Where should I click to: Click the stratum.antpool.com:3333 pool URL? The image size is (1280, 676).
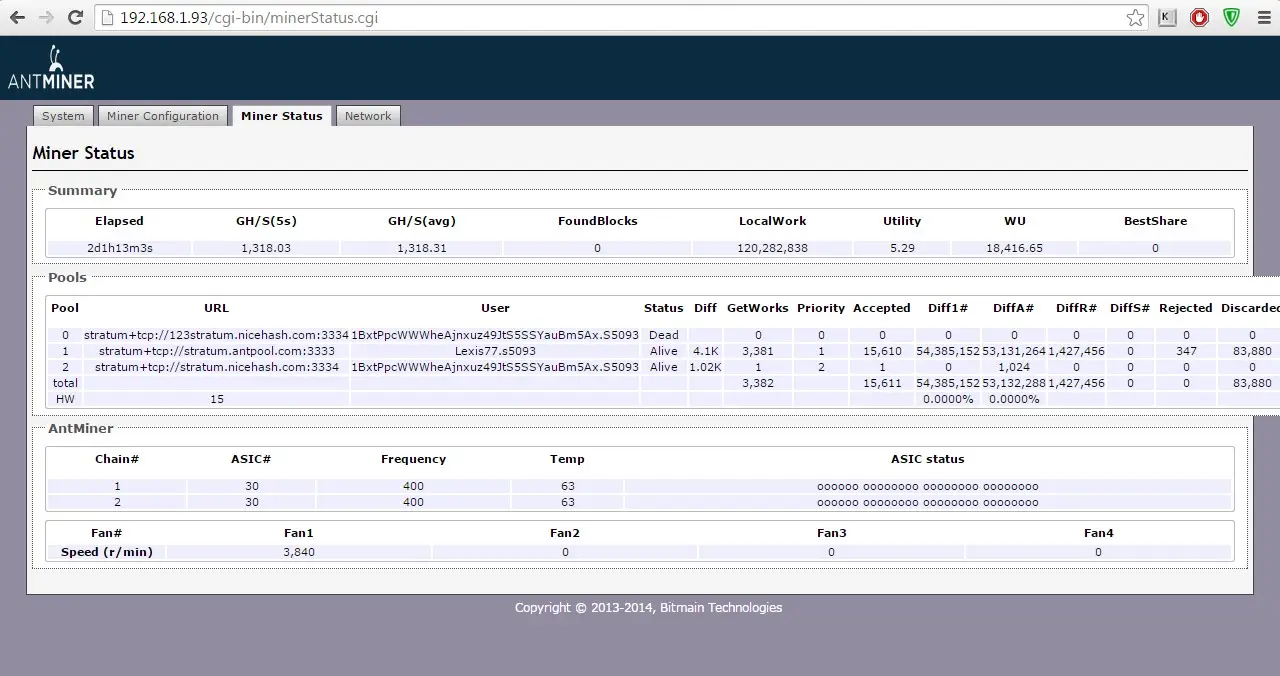(216, 351)
